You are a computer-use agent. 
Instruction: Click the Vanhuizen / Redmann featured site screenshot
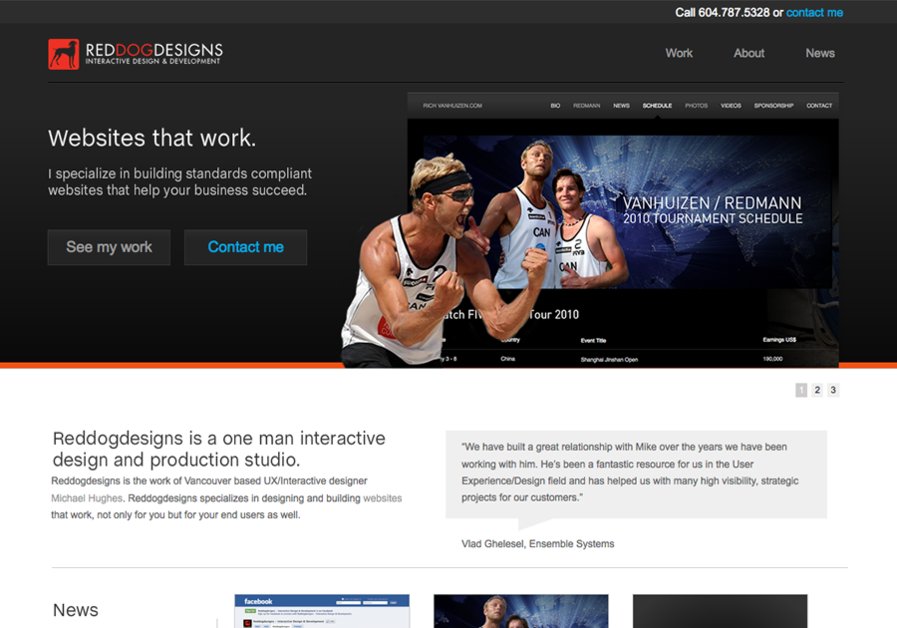(623, 230)
